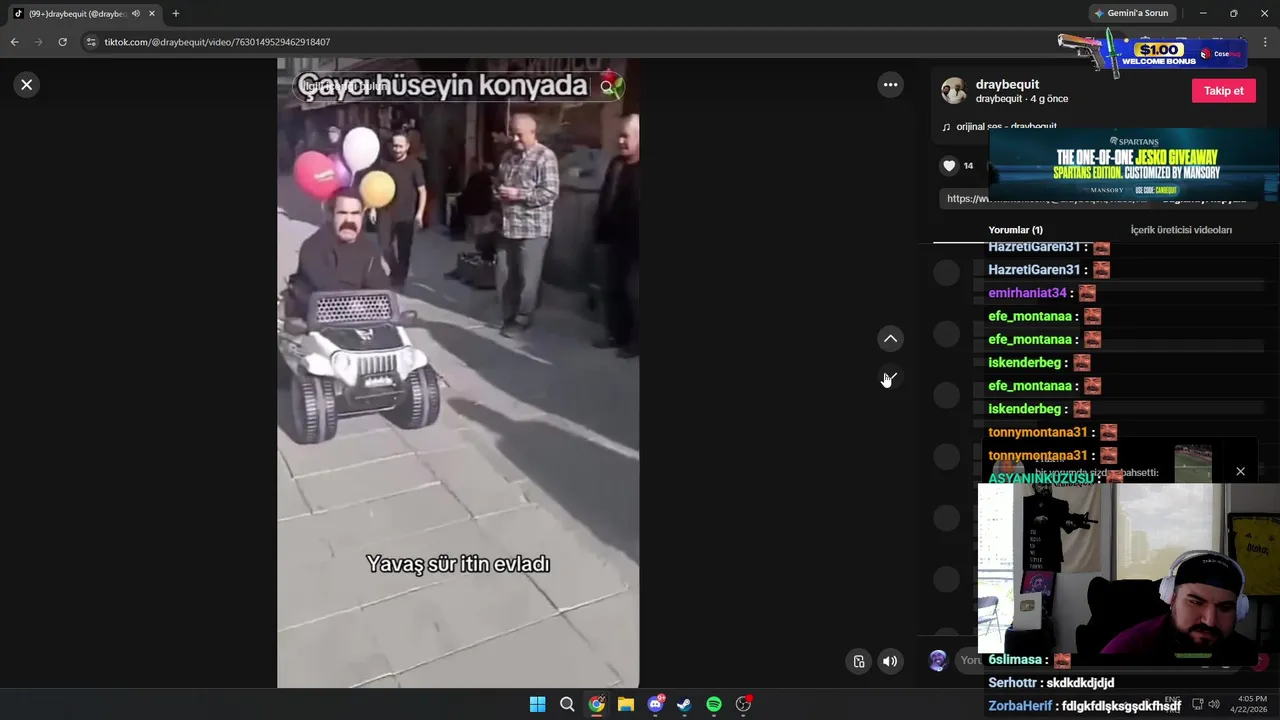1280x720 pixels.
Task: Click chat username emirhaniat34
Action: tap(1027, 293)
